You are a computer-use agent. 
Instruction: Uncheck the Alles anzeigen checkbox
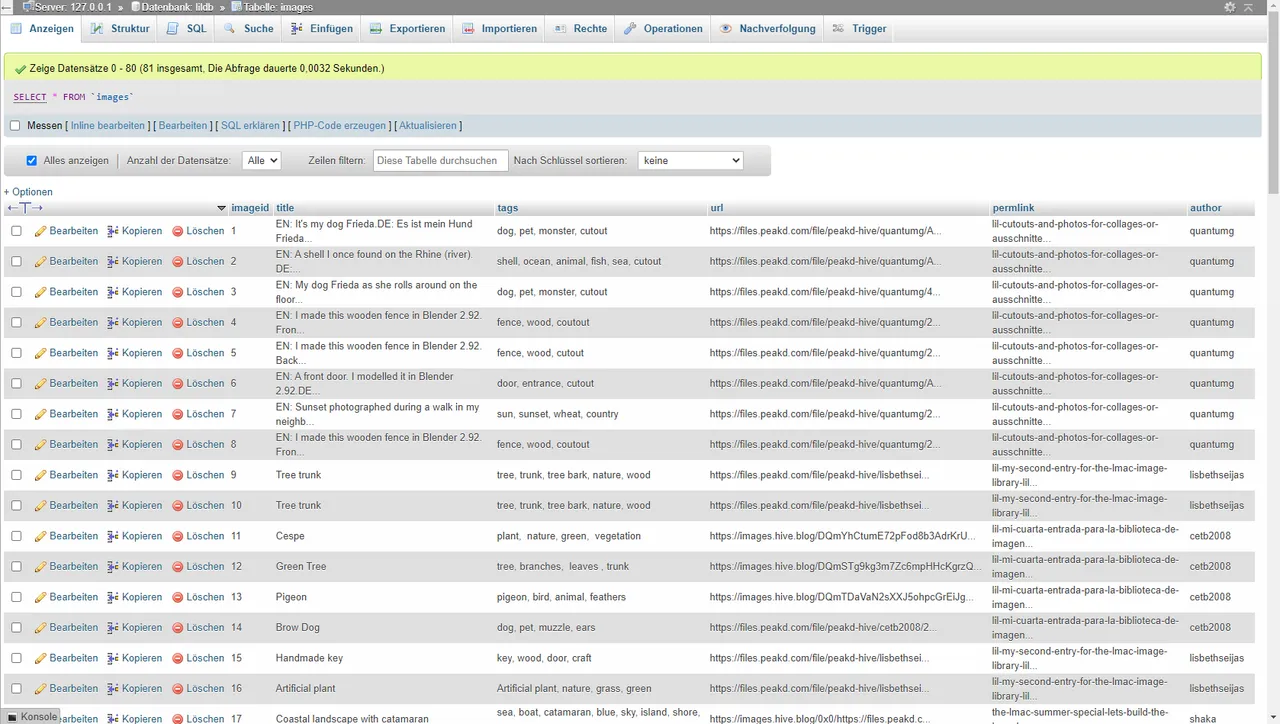(32, 160)
